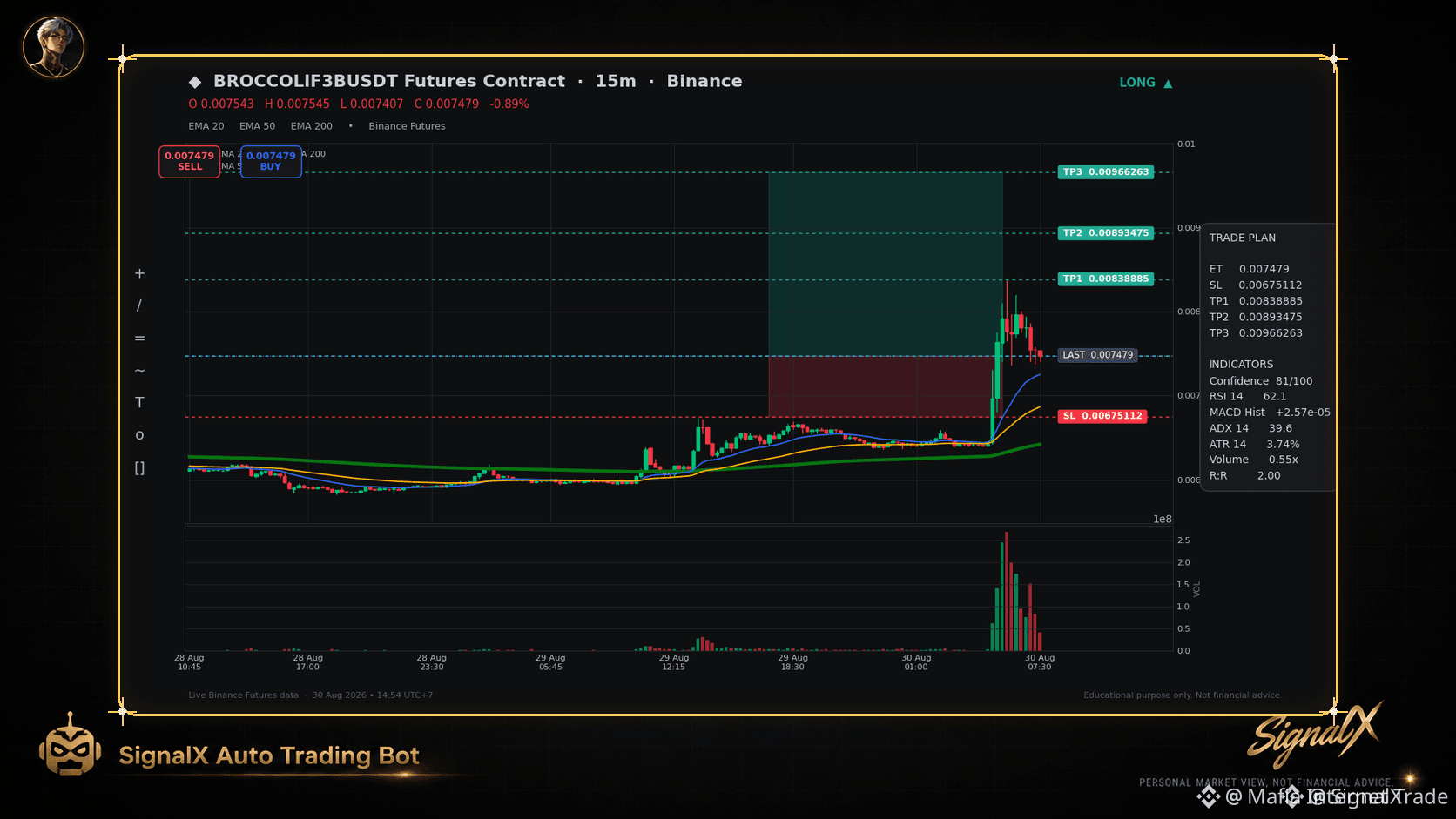Image resolution: width=1456 pixels, height=819 pixels.
Task: Click the ADX 14 value 39.6
Action: (1280, 428)
